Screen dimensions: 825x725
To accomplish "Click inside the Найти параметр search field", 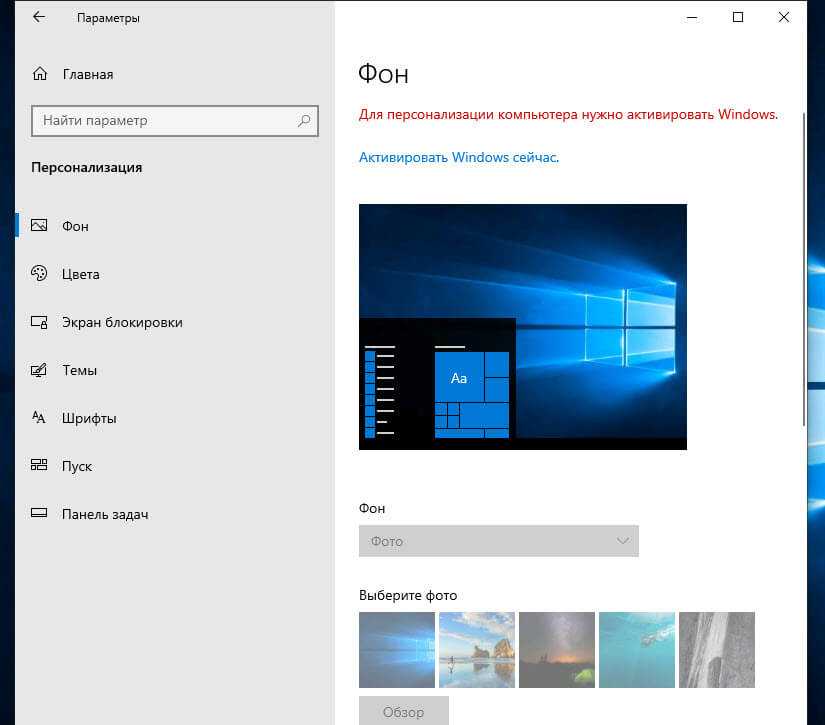I will point(165,121).
